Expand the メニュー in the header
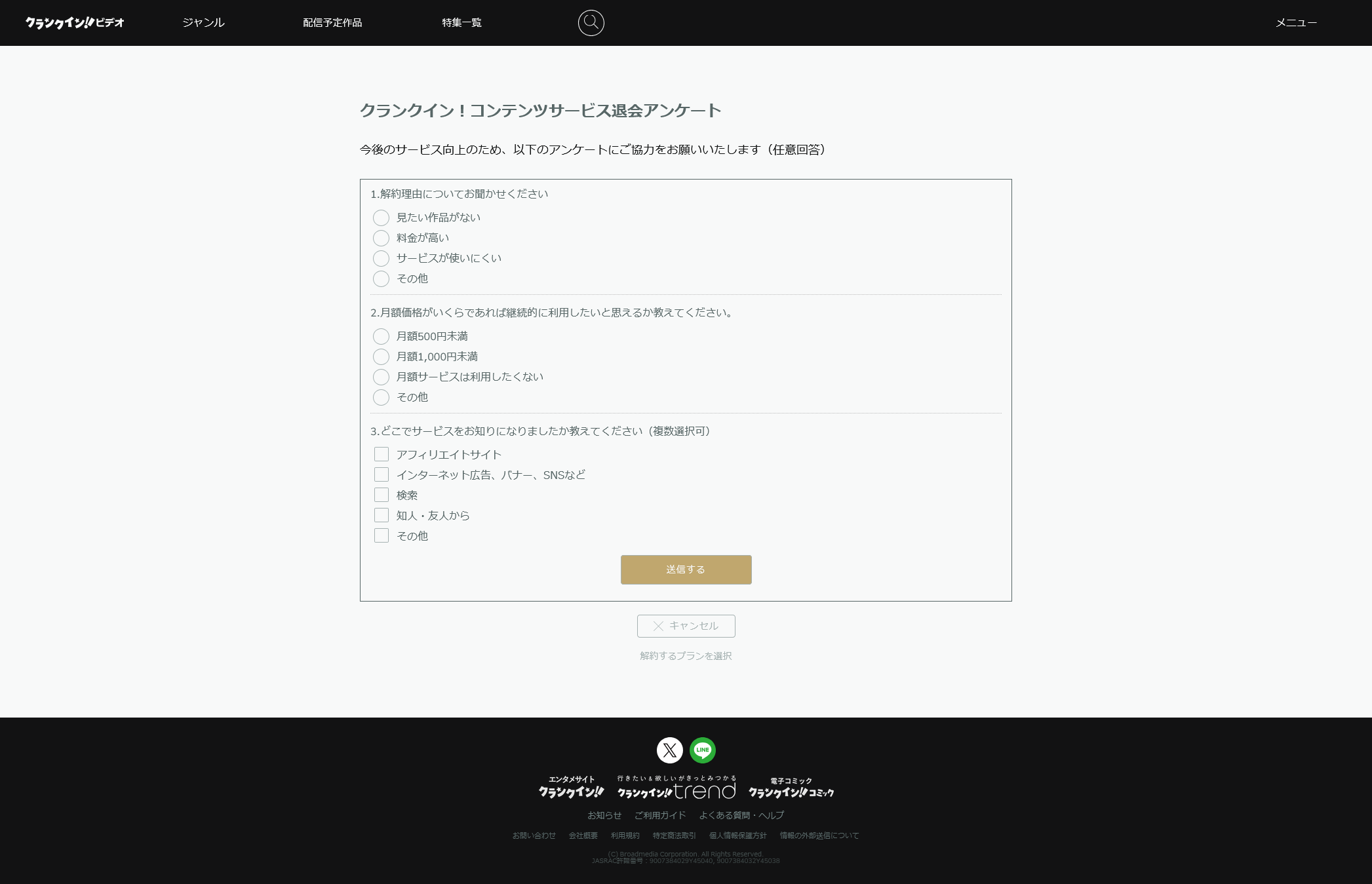The width and height of the screenshot is (1372, 884). [x=1296, y=23]
